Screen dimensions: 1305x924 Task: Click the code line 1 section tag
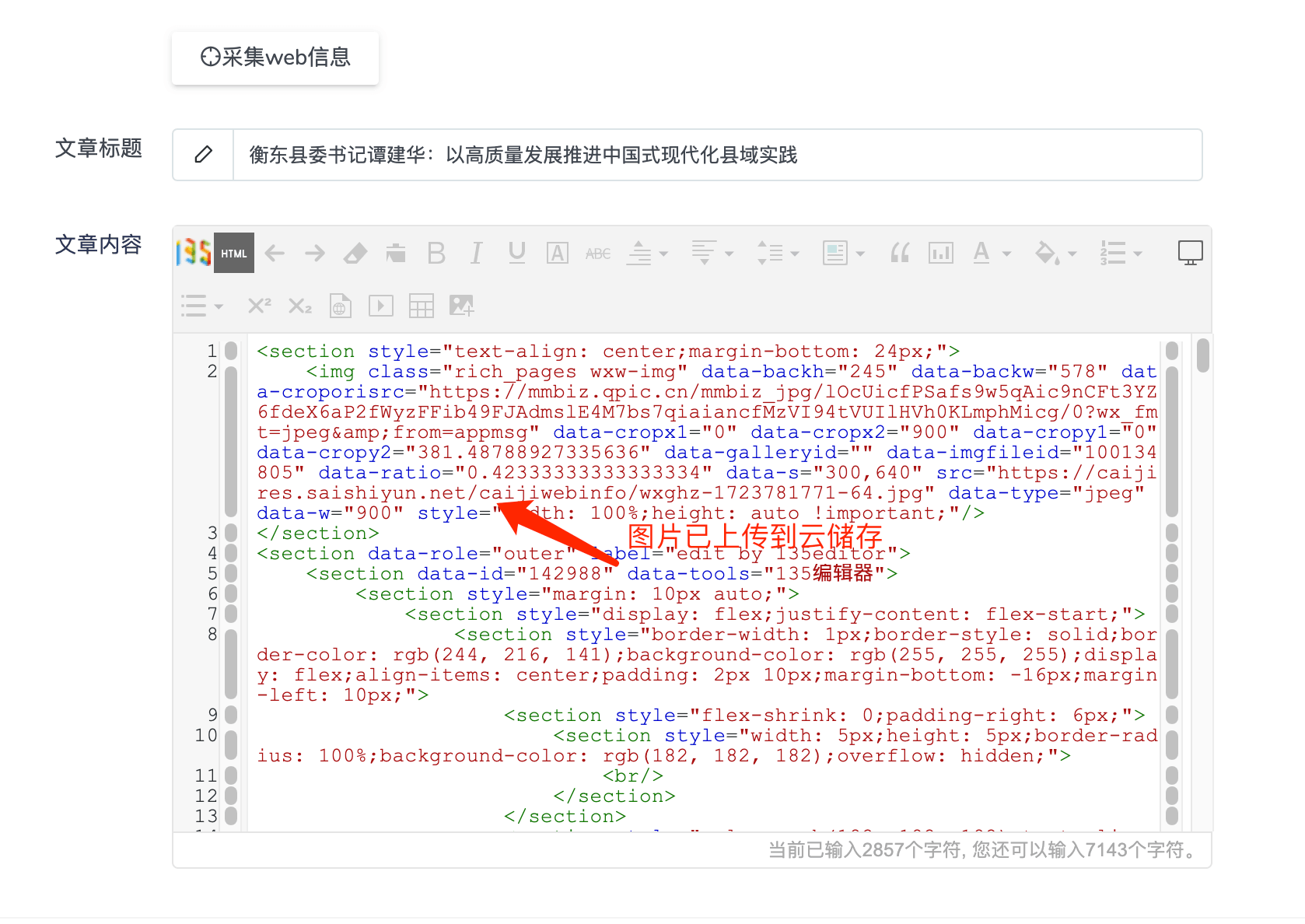(x=608, y=352)
